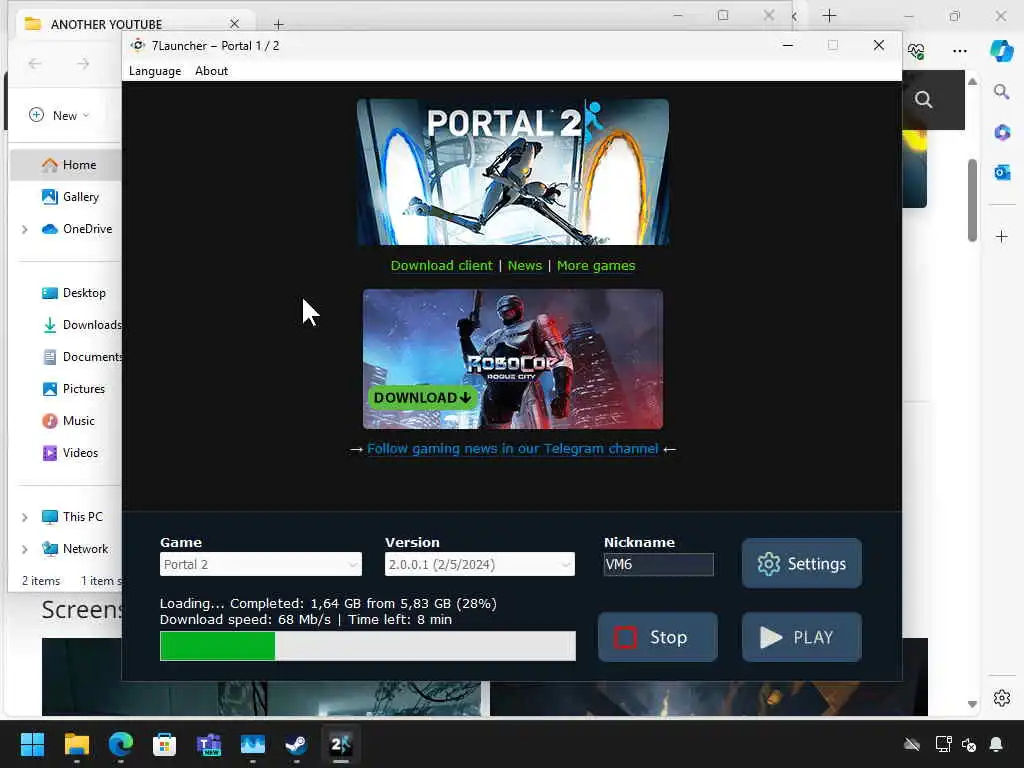The image size is (1024, 768).
Task: Expand the Version dropdown showing 2.0.0.1
Action: point(479,564)
